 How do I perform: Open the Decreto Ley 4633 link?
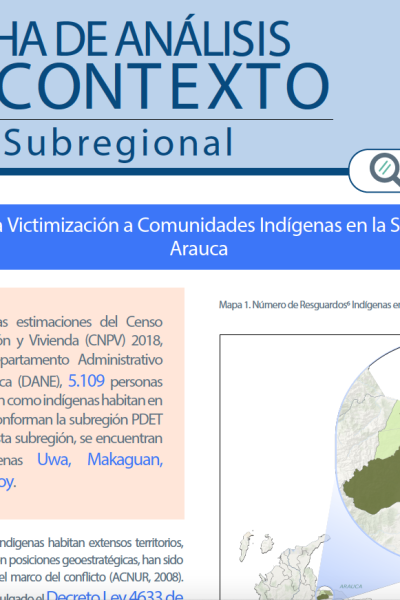click(115, 595)
